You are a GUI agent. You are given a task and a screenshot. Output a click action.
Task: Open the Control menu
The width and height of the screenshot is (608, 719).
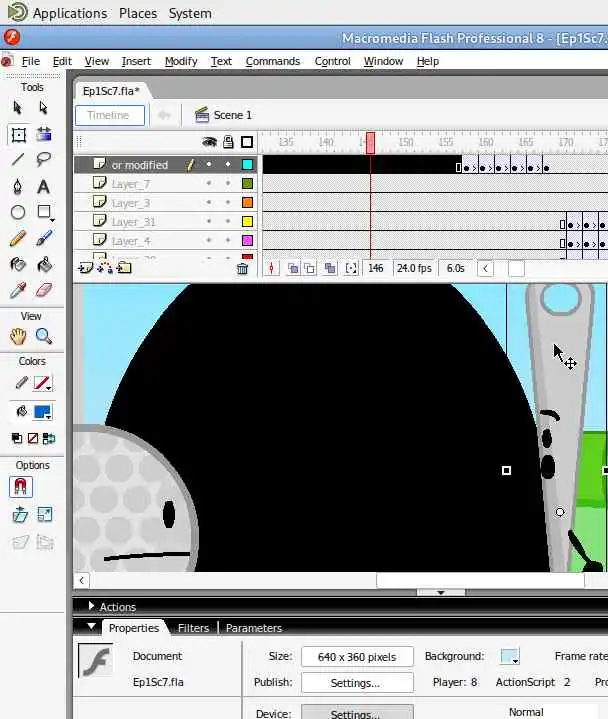coord(332,61)
